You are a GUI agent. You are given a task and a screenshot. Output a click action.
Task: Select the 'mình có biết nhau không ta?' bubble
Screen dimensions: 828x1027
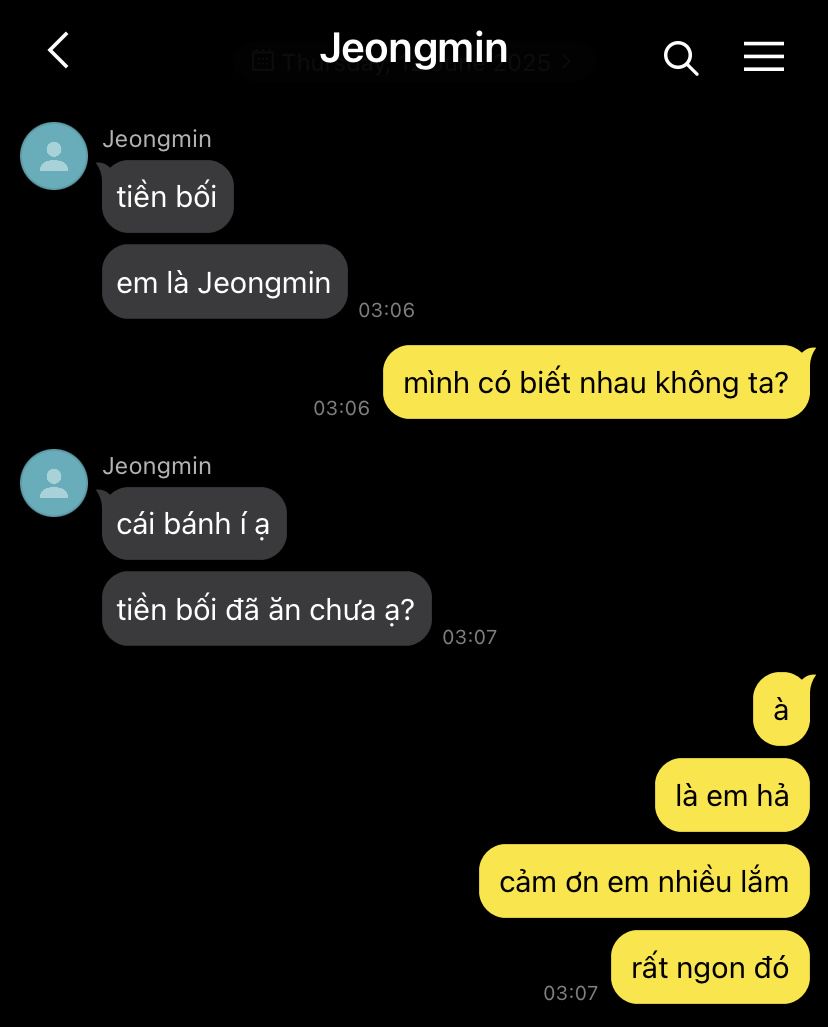[597, 383]
